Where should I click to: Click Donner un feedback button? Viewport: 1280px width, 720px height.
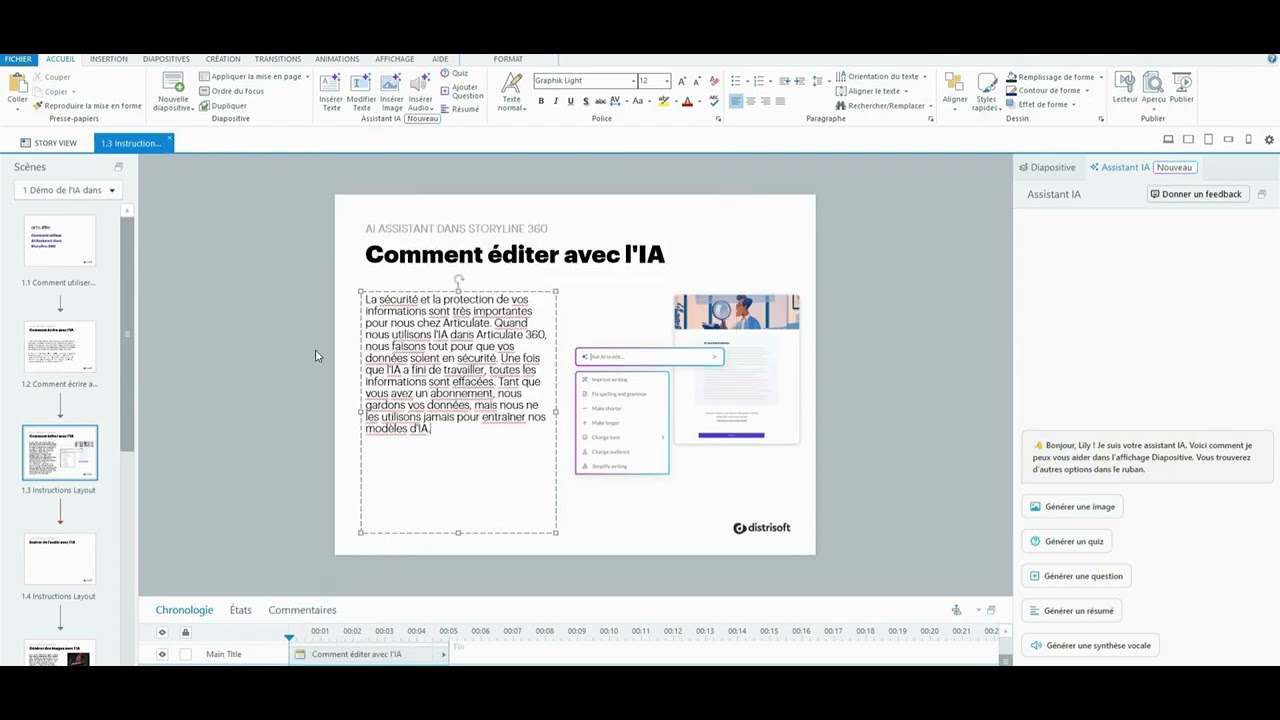(x=1197, y=194)
